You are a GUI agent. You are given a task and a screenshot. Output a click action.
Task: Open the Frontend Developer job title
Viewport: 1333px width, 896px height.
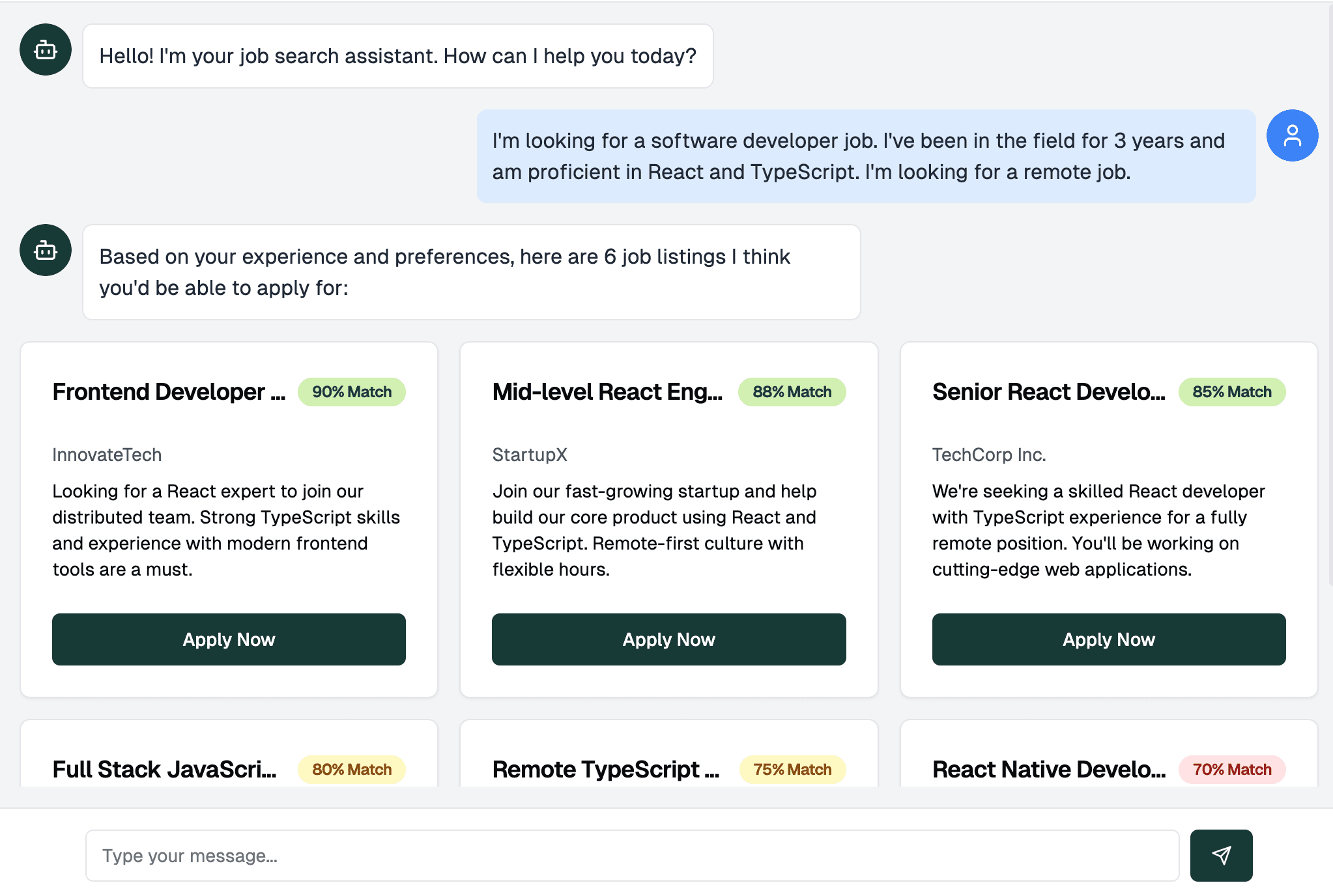coord(169,392)
